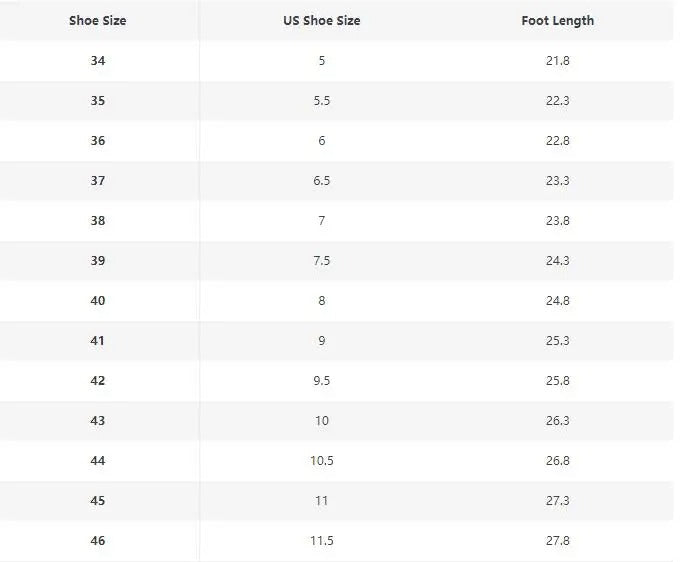
Task: Select the foot length 24.8 cell
Action: click(557, 301)
